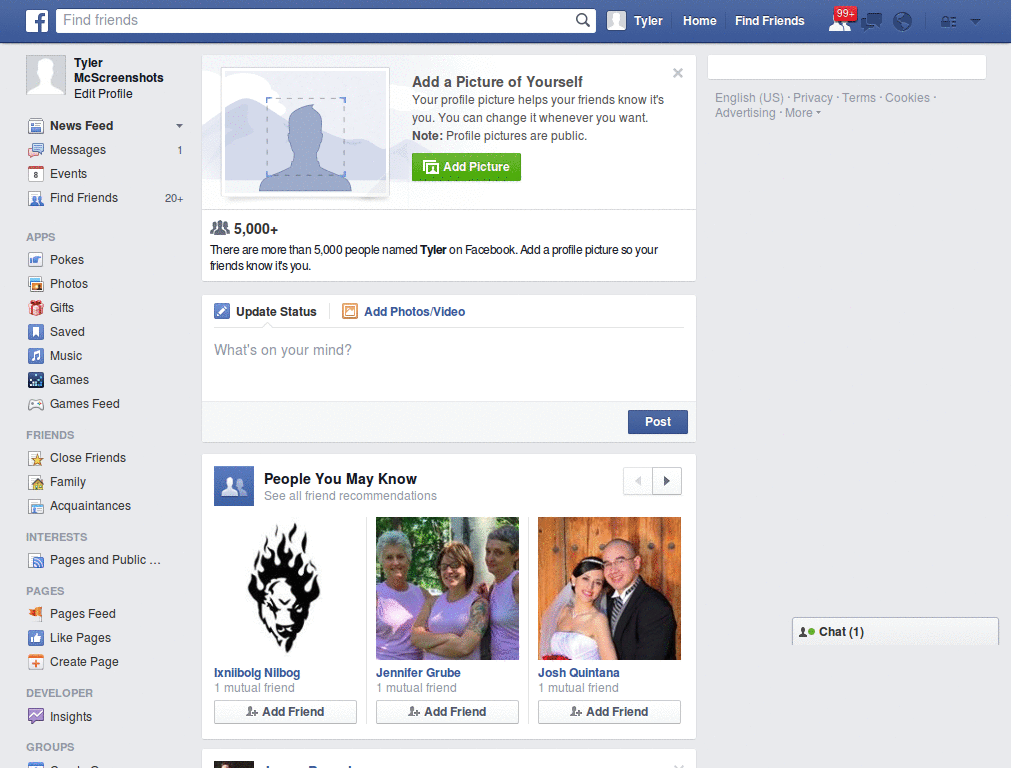Open friend requests icon with 99+ badge
Viewport: 1024px width, 768px height.
(841, 20)
